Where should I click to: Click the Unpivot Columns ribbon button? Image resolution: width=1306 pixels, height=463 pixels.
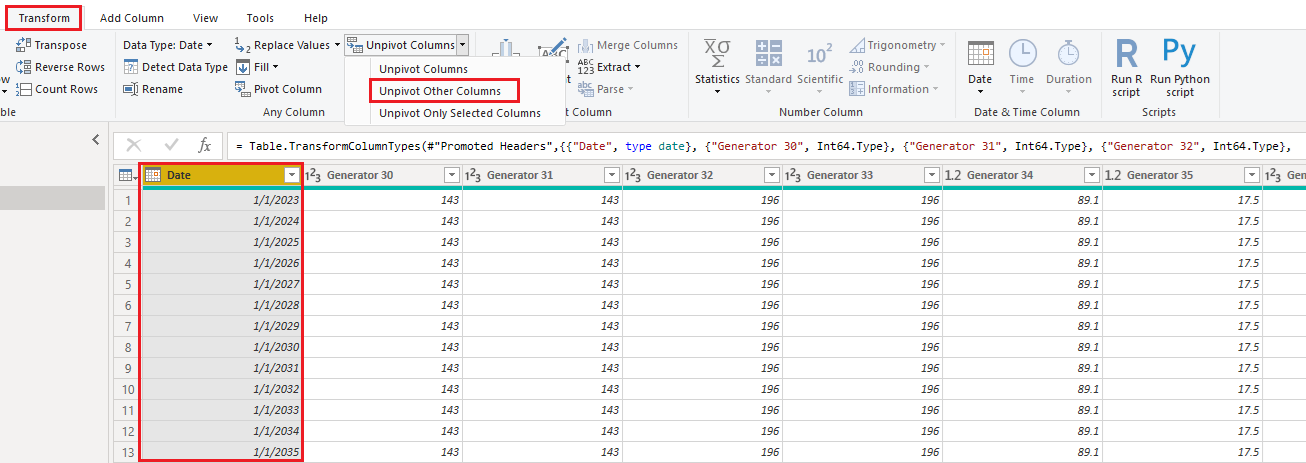[x=401, y=45]
